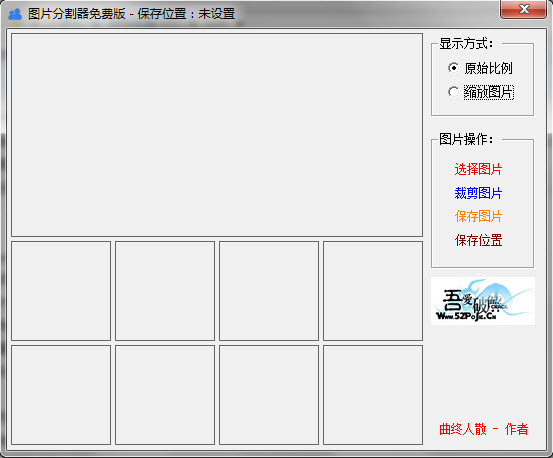The height and width of the screenshot is (458, 553).
Task: Click the red 选择图片 link
Action: point(478,169)
